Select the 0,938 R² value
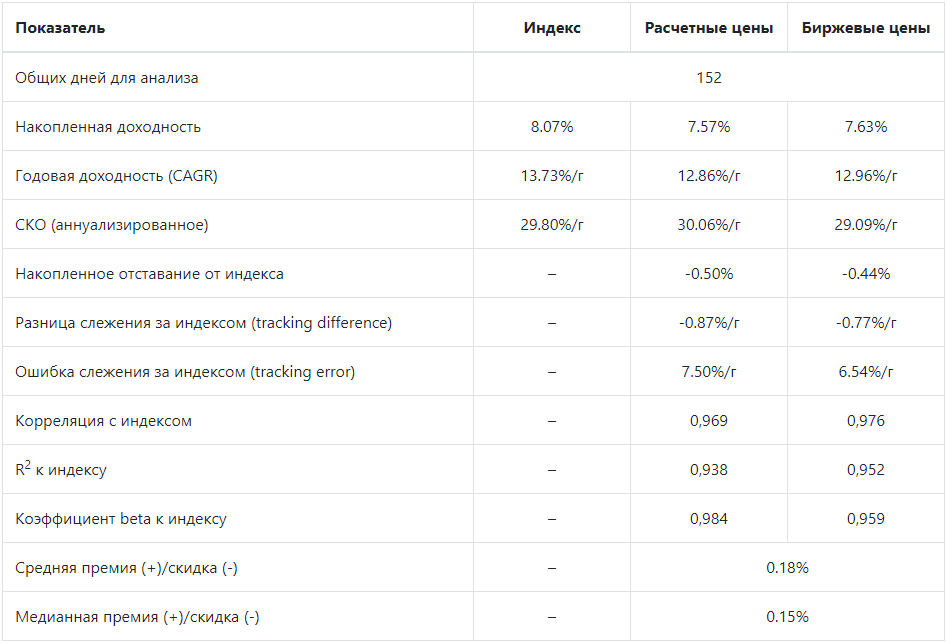The height and width of the screenshot is (643, 947). (x=708, y=469)
